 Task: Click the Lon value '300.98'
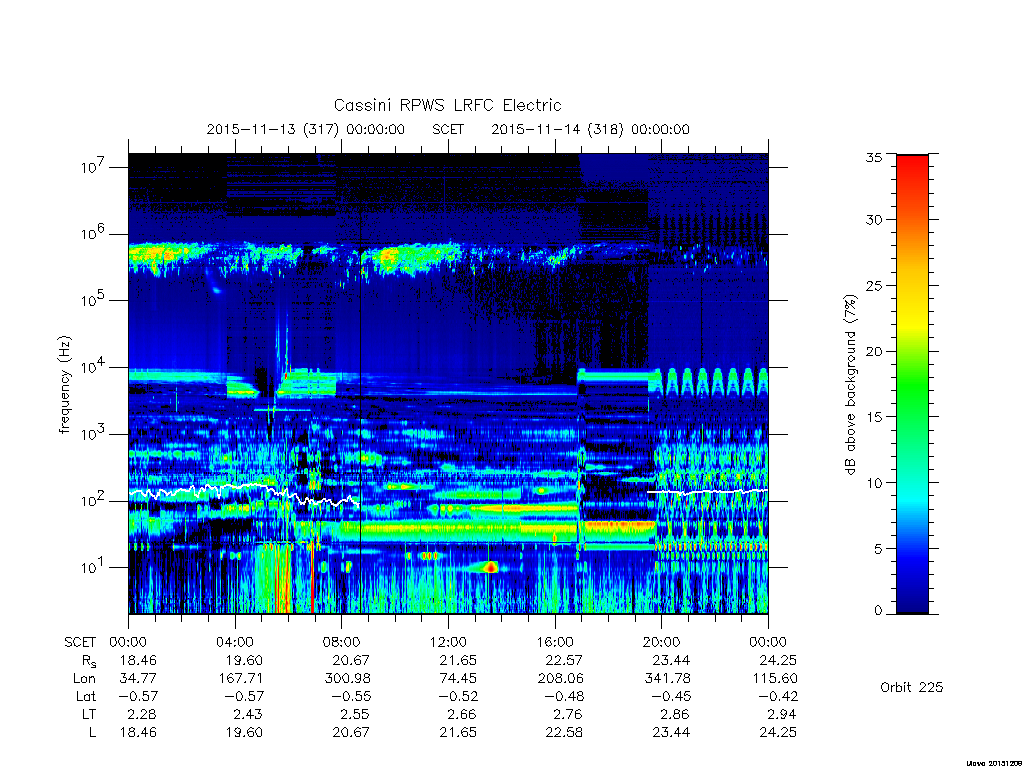pos(347,679)
